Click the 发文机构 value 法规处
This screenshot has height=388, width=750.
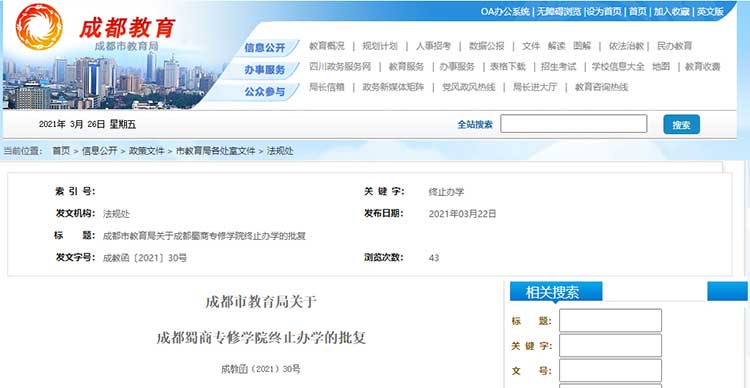click(x=116, y=214)
